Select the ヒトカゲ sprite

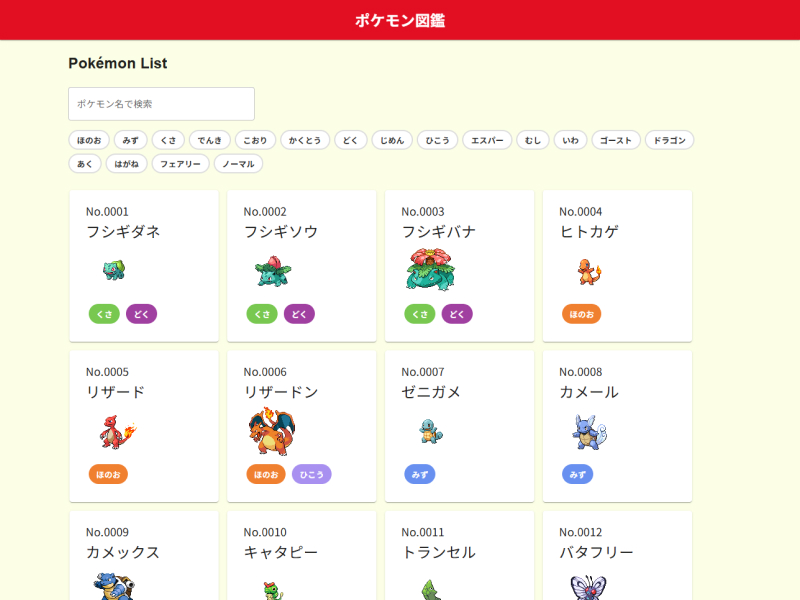tap(588, 270)
